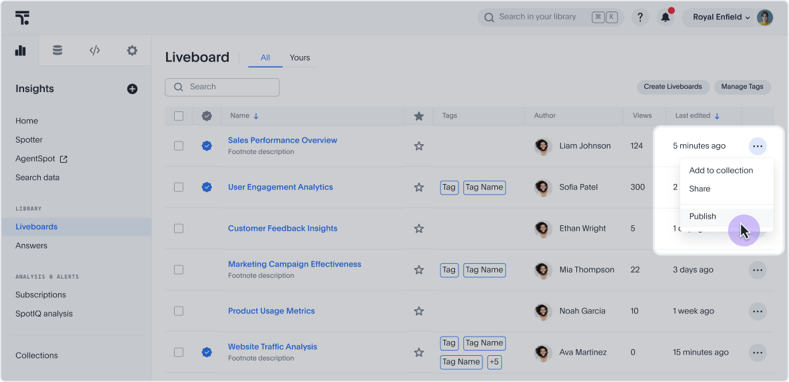Click the ThoughtSpot logo icon
This screenshot has width=789, height=382.
coord(22,18)
